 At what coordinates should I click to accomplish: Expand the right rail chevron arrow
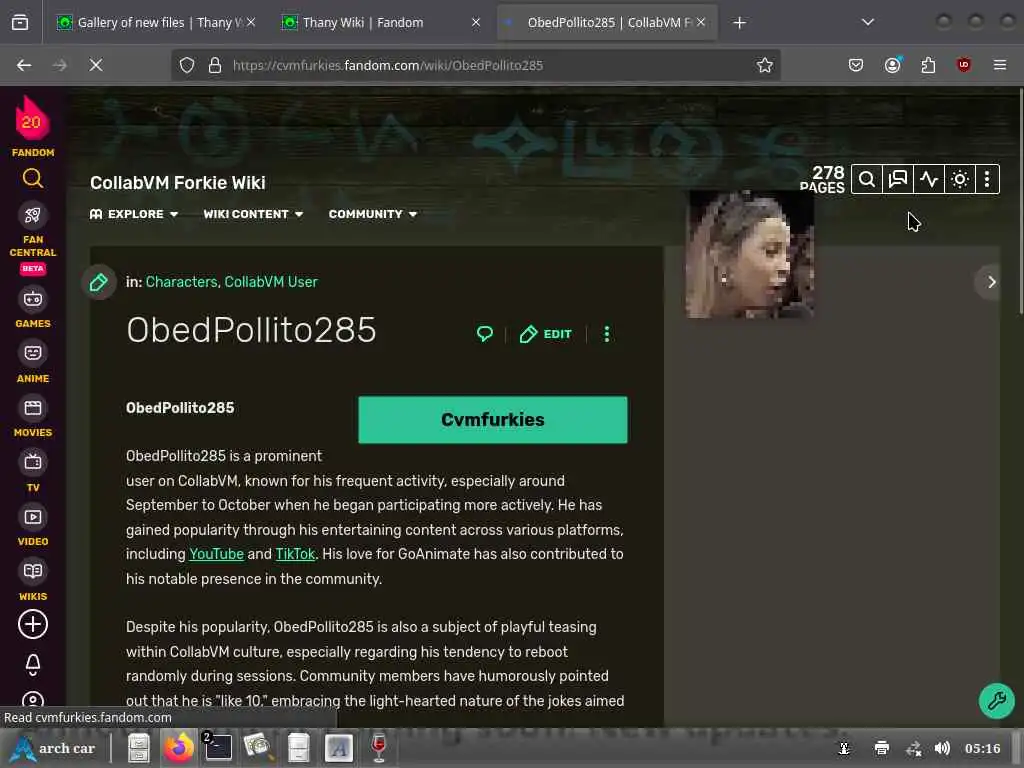[991, 282]
